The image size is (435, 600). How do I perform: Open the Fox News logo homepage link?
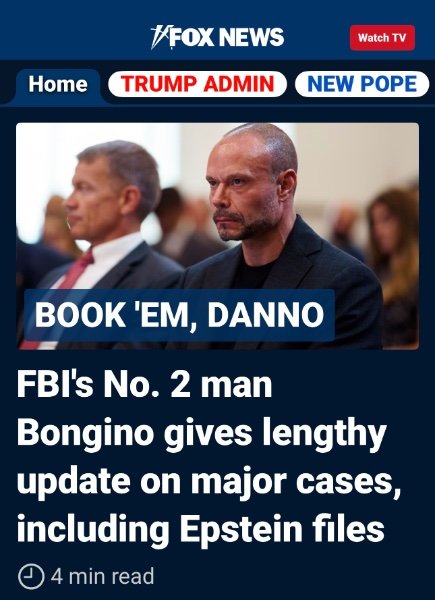click(217, 37)
